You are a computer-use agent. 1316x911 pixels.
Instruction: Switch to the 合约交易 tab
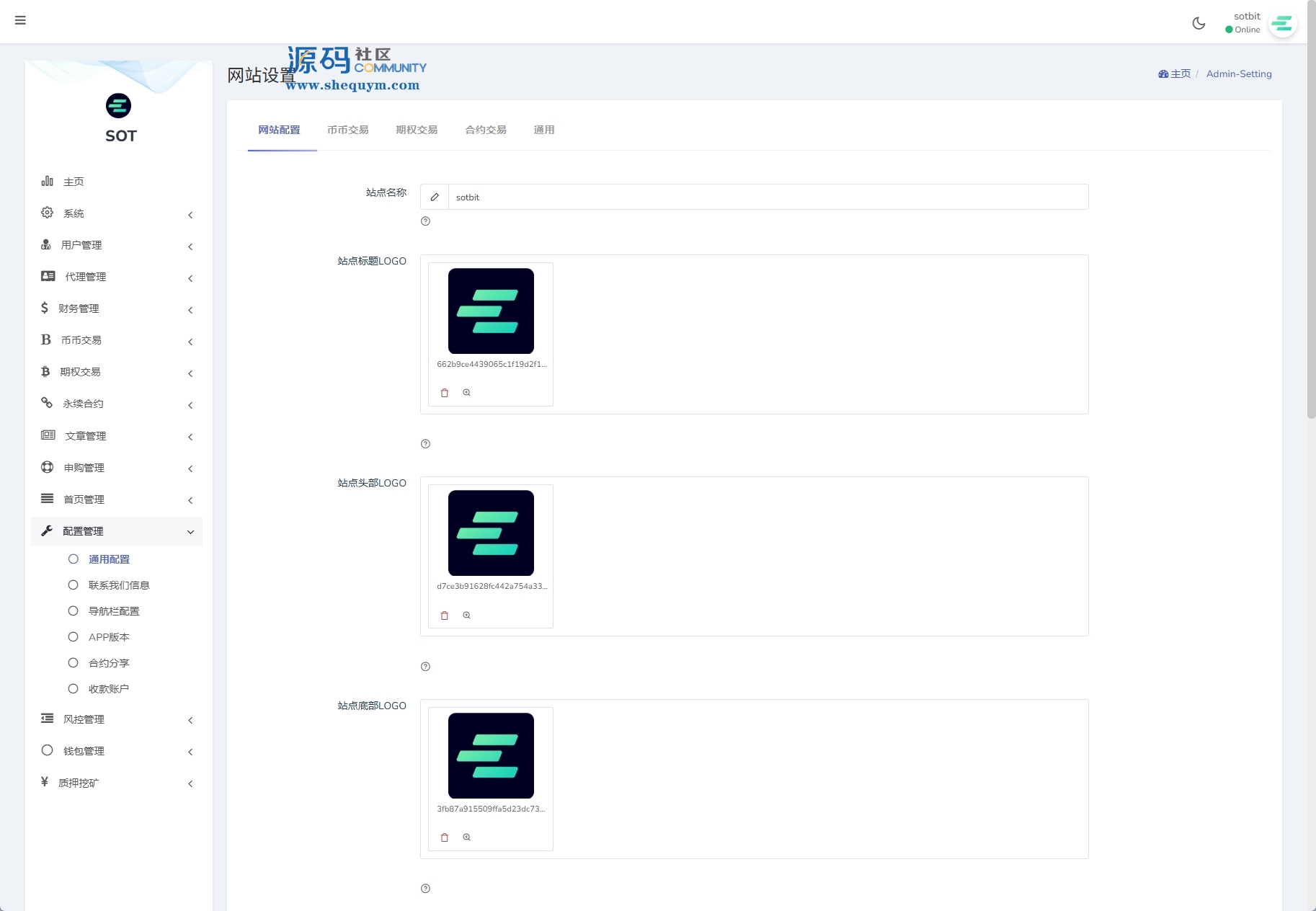[485, 130]
